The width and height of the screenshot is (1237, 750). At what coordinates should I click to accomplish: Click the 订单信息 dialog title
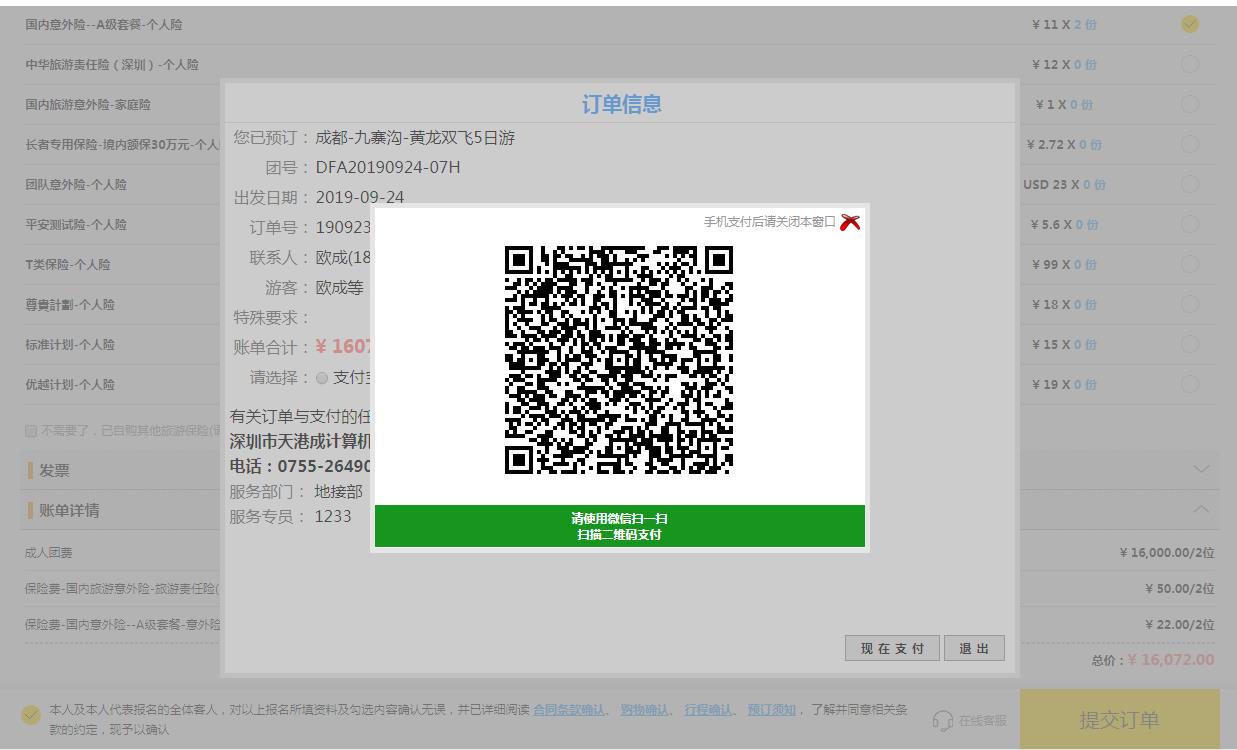pos(621,104)
